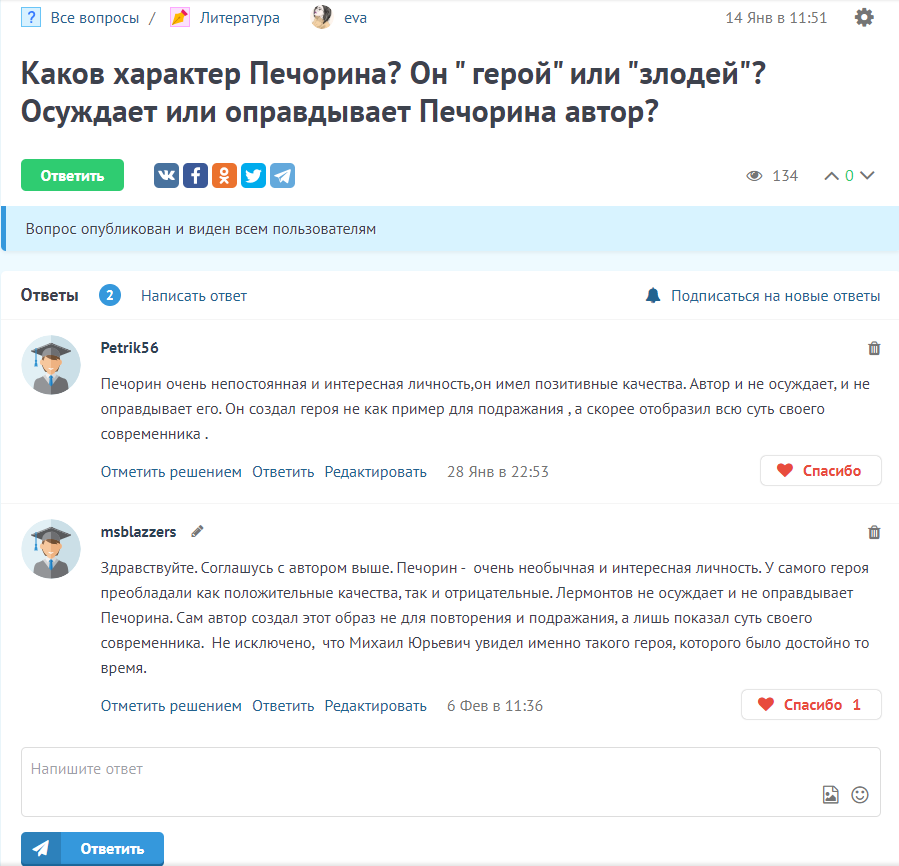Open emoji picker in answer box
The height and width of the screenshot is (866, 899).
859,794
